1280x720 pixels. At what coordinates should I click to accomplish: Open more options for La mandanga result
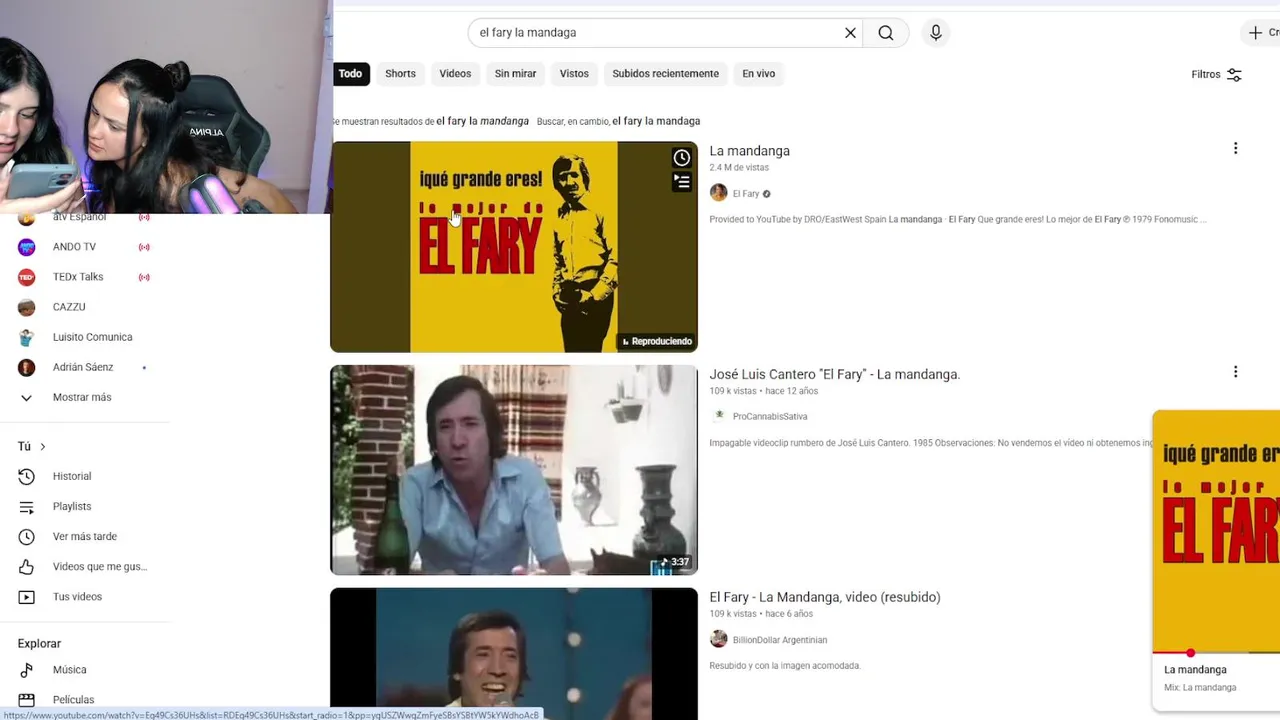coord(1235,149)
